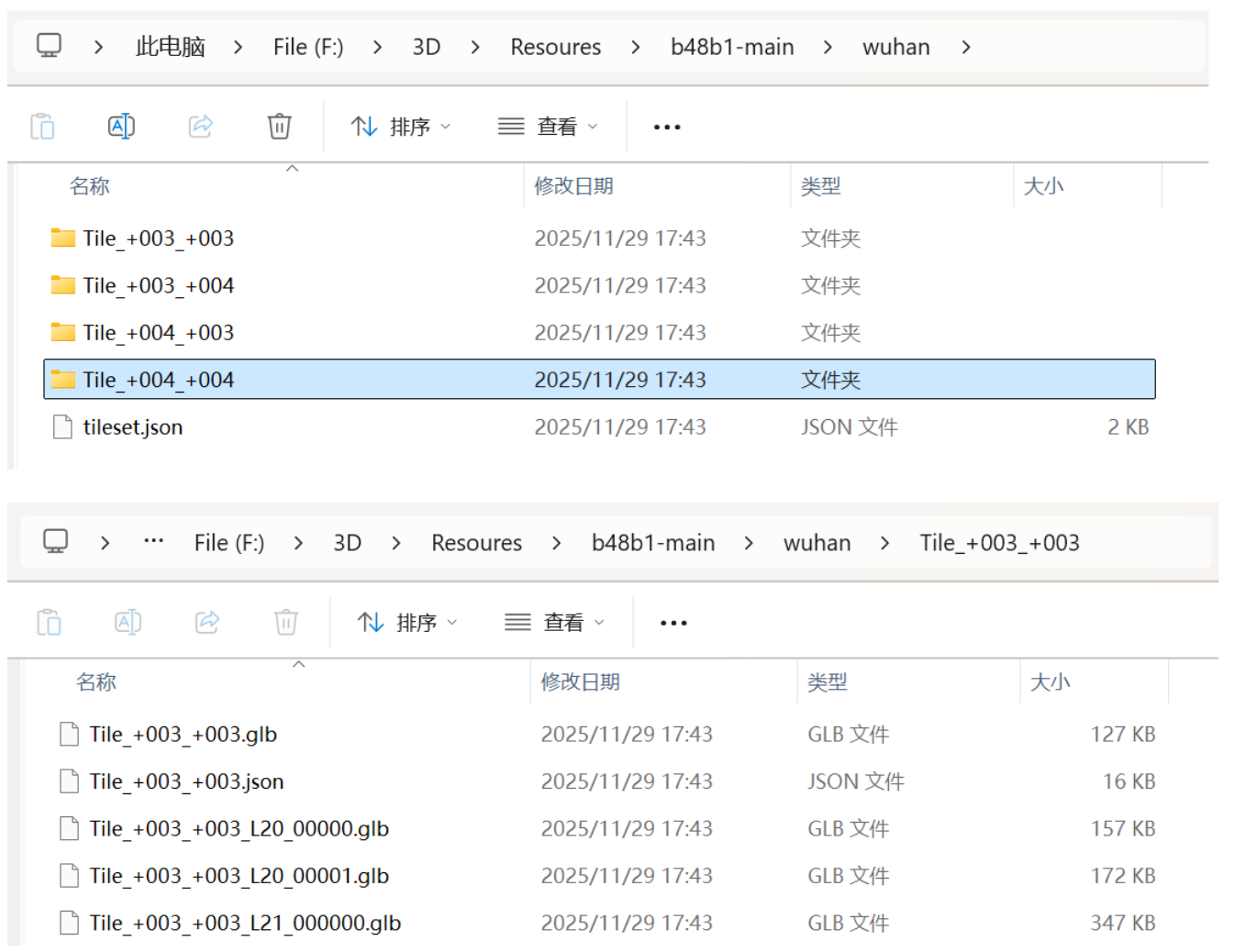Click file icon of Tile_+003_+003_L20_00001.glb

(69, 876)
